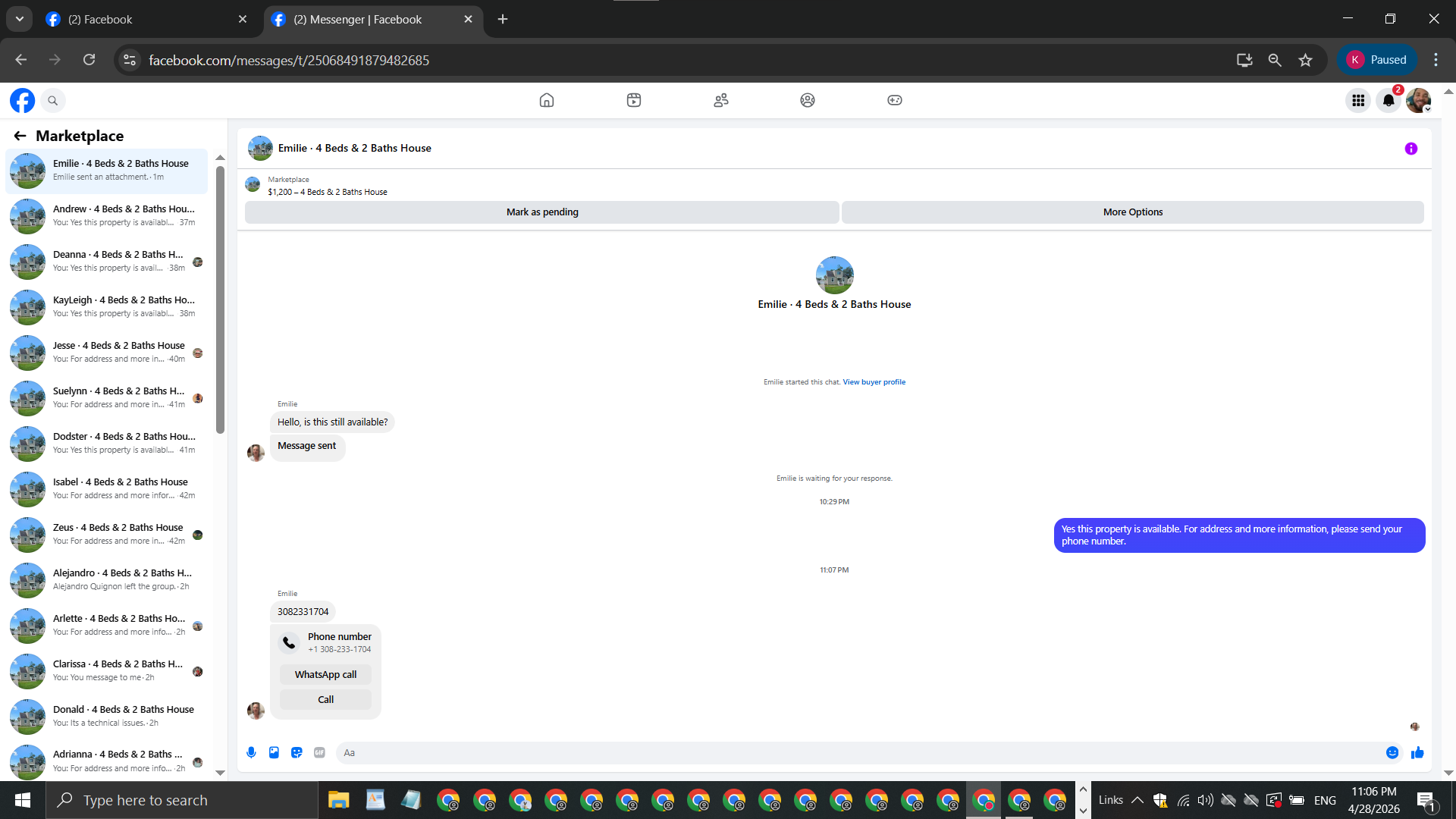Click the Aa message input field
The width and height of the screenshot is (1456, 819).
(x=857, y=752)
